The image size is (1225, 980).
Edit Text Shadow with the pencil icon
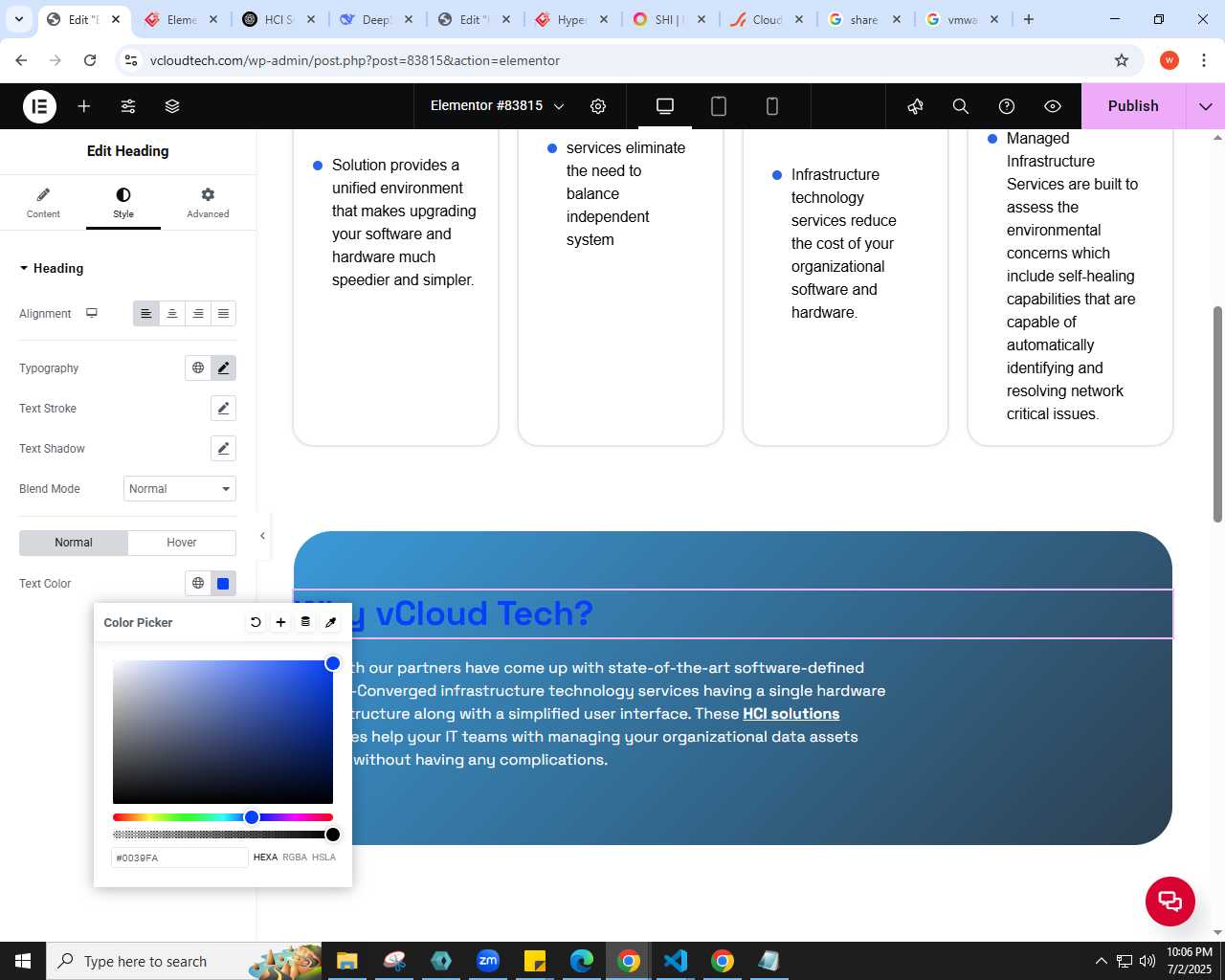point(223,448)
